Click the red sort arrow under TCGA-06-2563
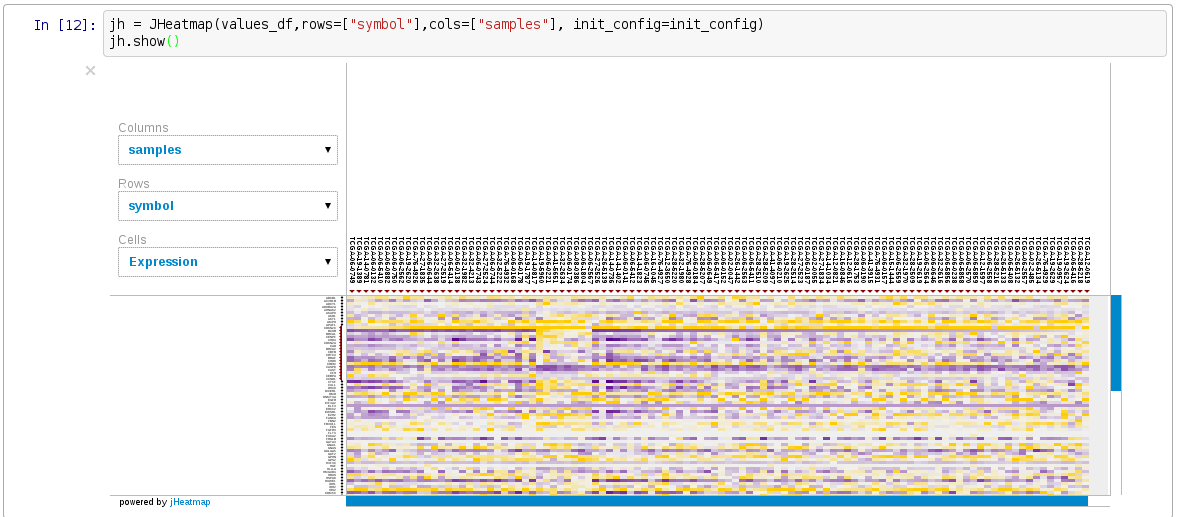 (x=744, y=291)
